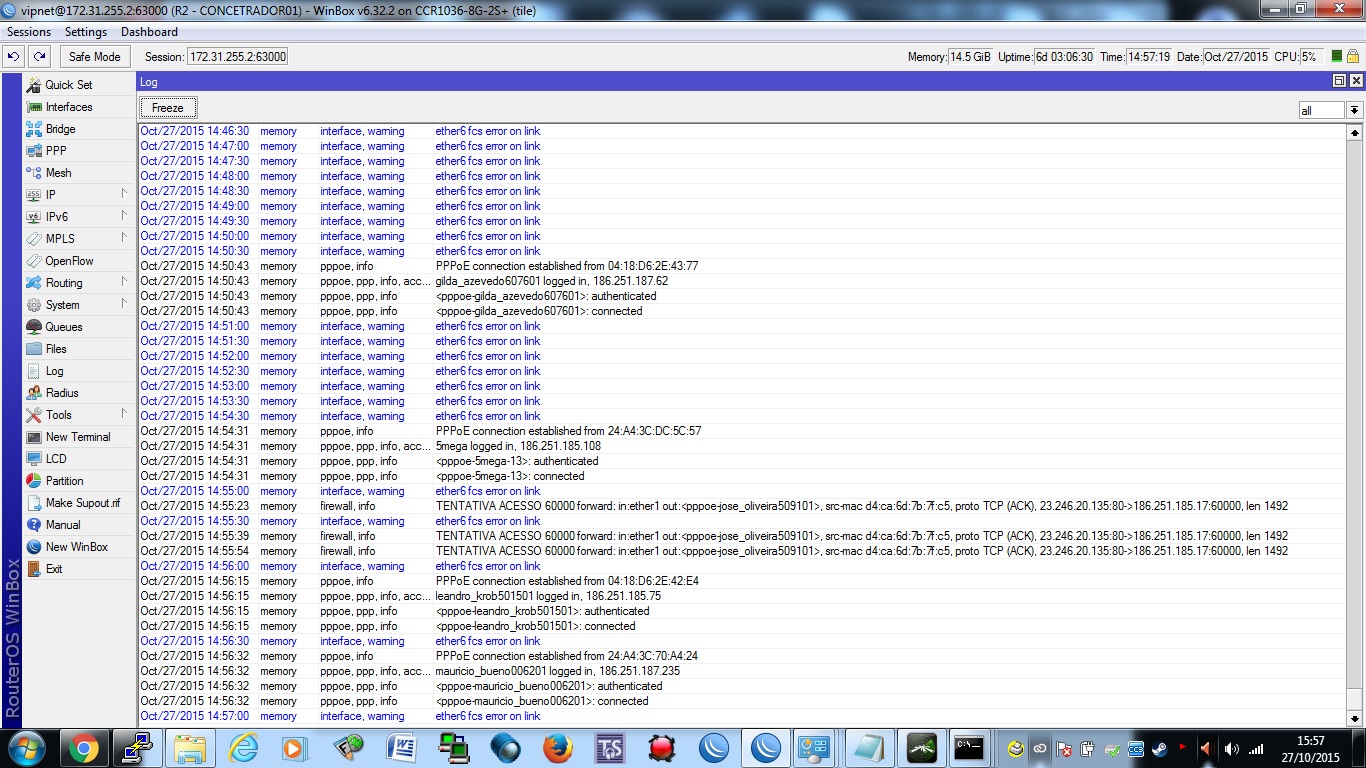The height and width of the screenshot is (768, 1366).
Task: Maximize the Log inner window
Action: pos(1340,81)
